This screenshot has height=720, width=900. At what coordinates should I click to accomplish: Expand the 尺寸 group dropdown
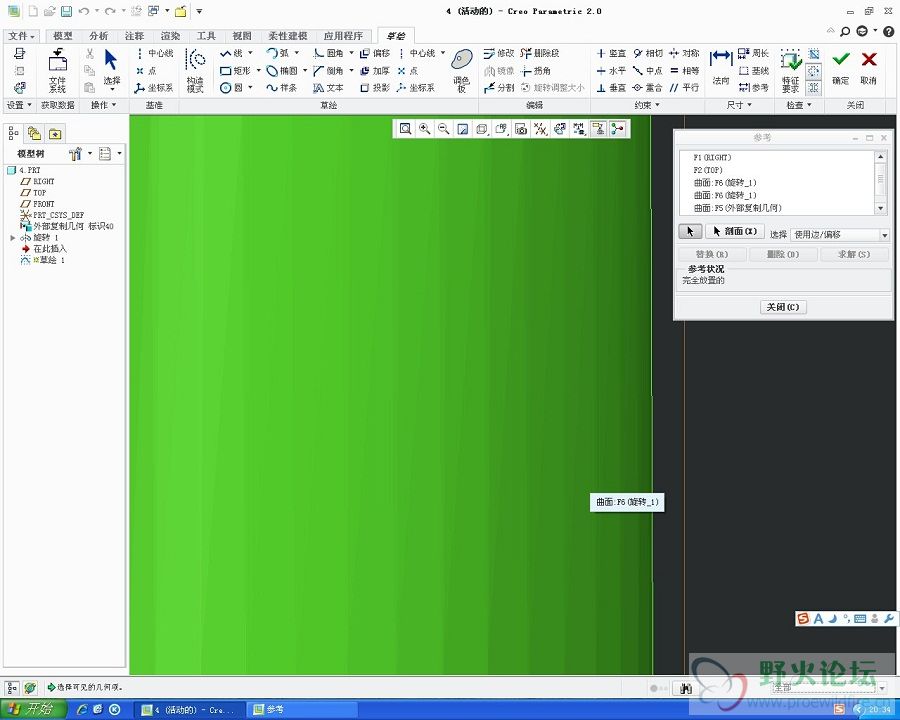[x=739, y=105]
